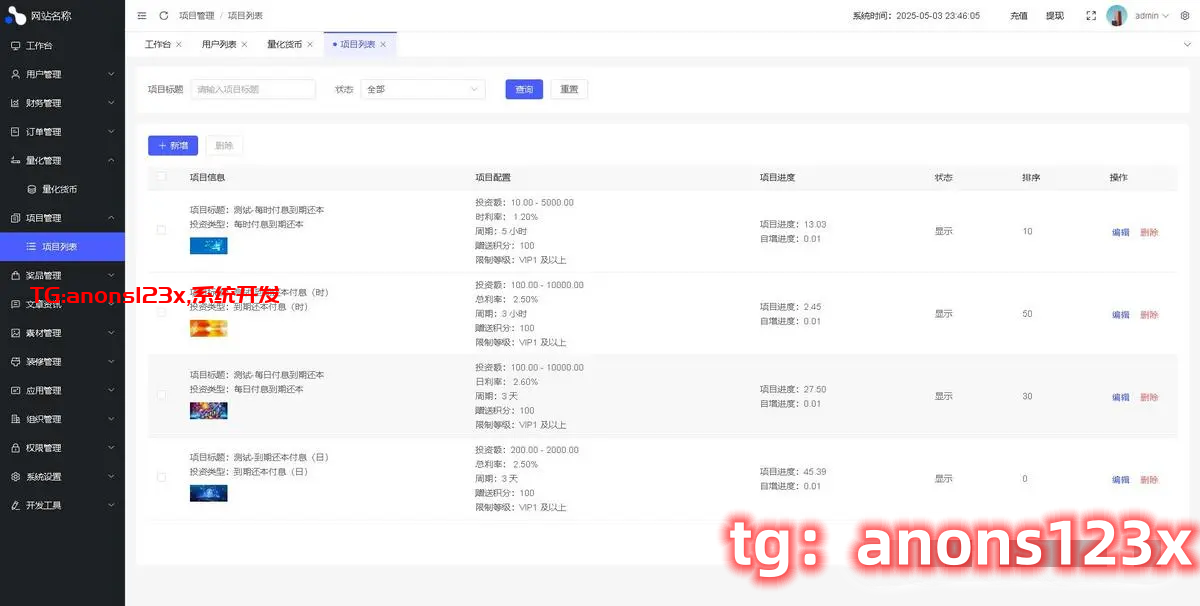The image size is (1200, 606).
Task: Switch to the 用户列表 tab
Action: [x=219, y=45]
